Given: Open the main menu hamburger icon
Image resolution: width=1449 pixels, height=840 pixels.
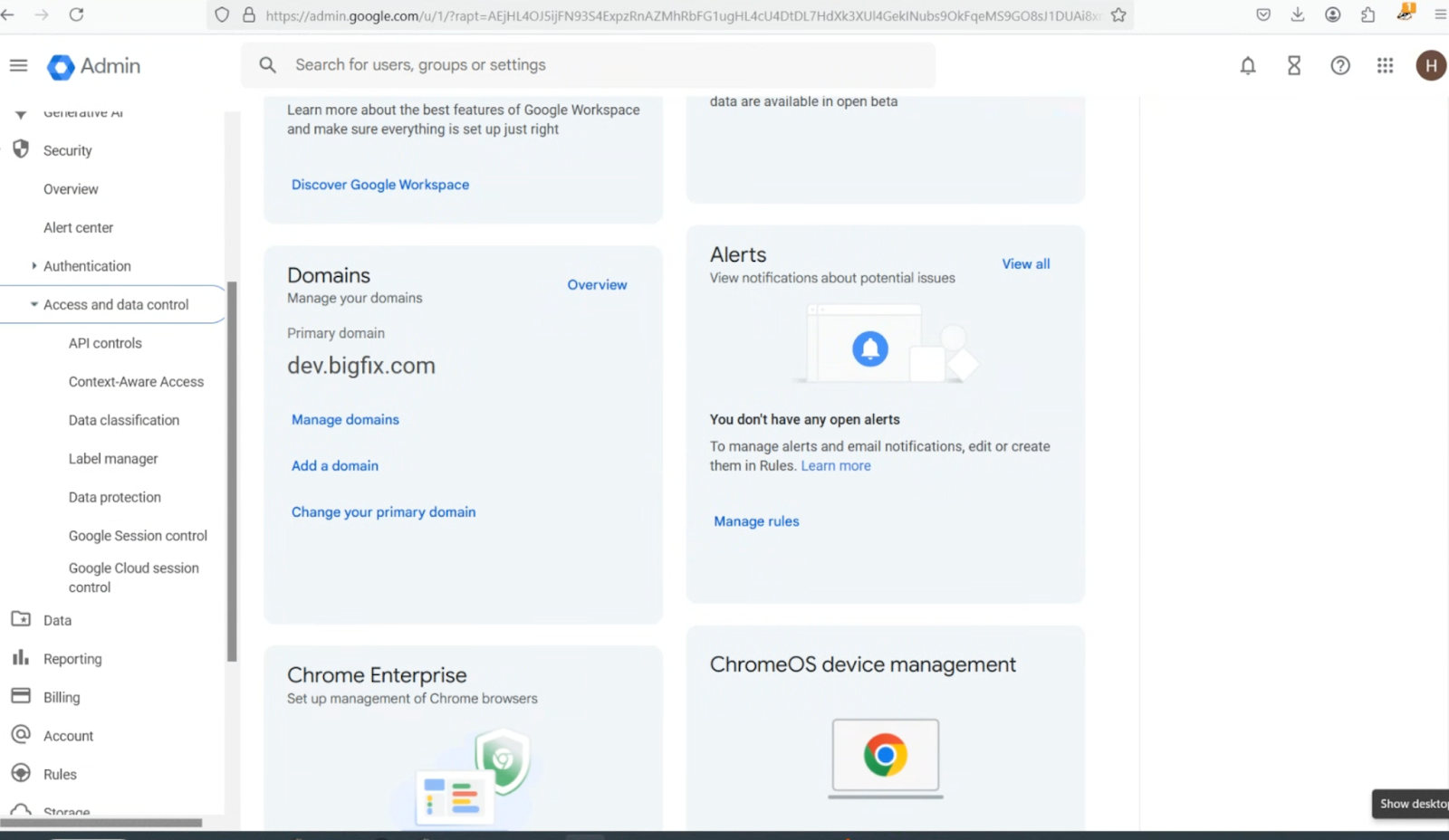Looking at the screenshot, I should (x=18, y=66).
